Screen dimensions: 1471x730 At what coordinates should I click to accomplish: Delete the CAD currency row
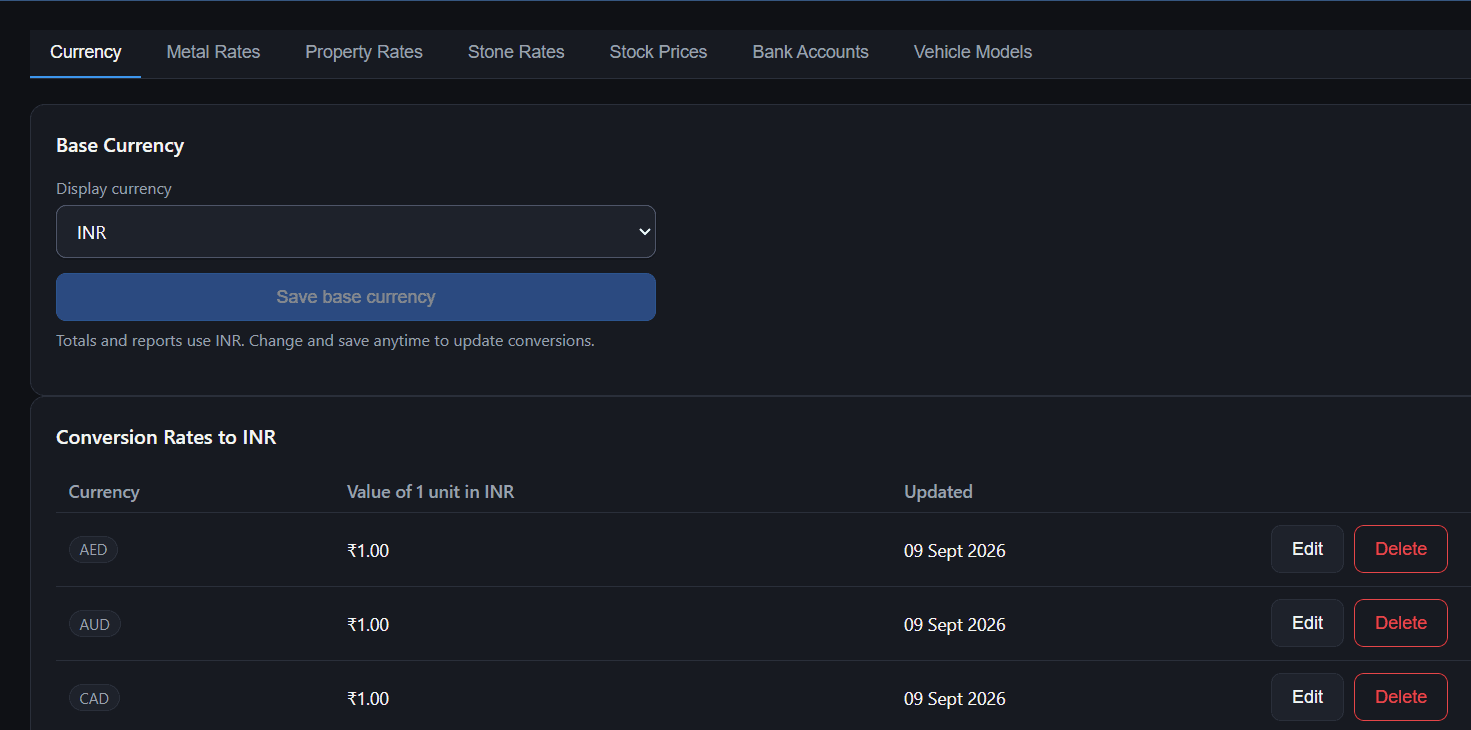point(1401,697)
